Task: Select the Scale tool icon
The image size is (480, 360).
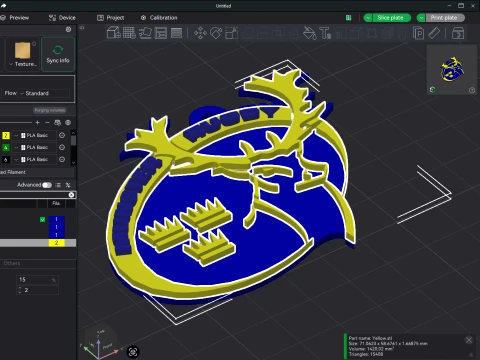Action: point(231,33)
